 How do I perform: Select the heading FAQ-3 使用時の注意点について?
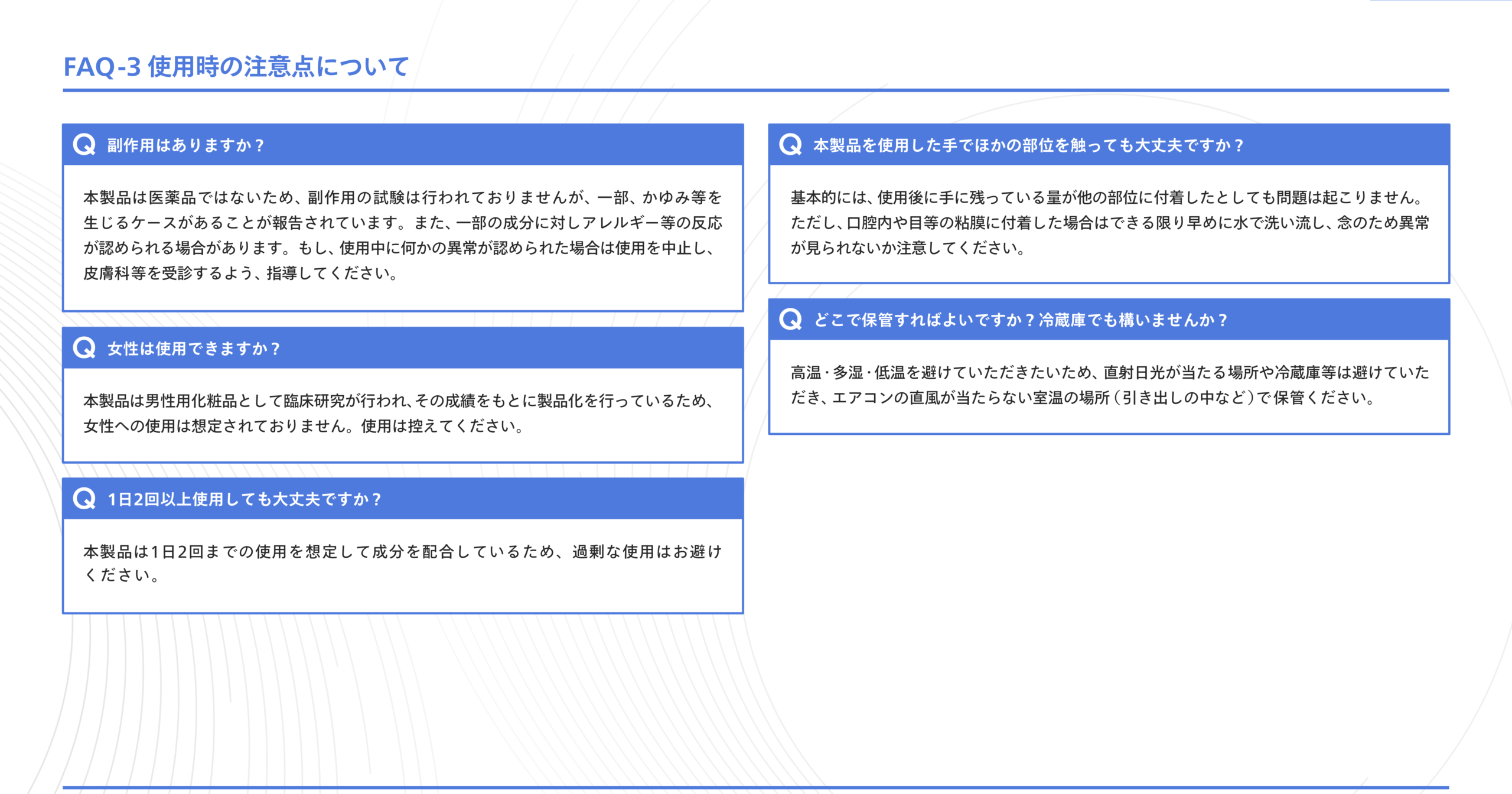(x=236, y=66)
